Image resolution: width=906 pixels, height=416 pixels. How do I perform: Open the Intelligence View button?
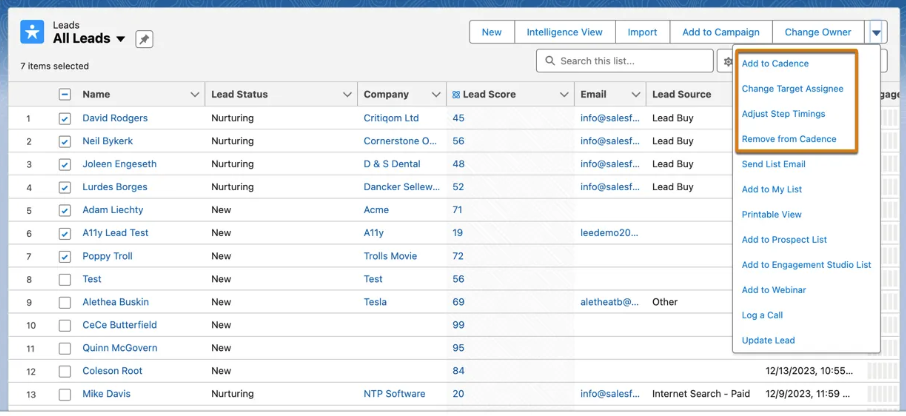click(x=564, y=32)
